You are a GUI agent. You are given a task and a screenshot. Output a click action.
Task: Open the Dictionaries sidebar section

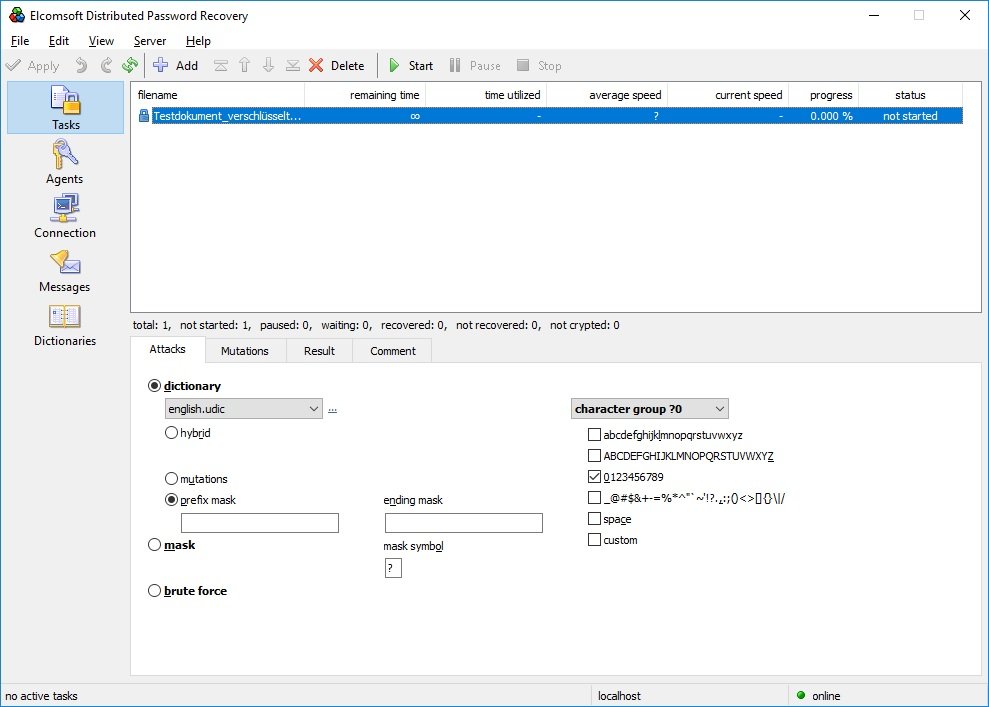[65, 325]
